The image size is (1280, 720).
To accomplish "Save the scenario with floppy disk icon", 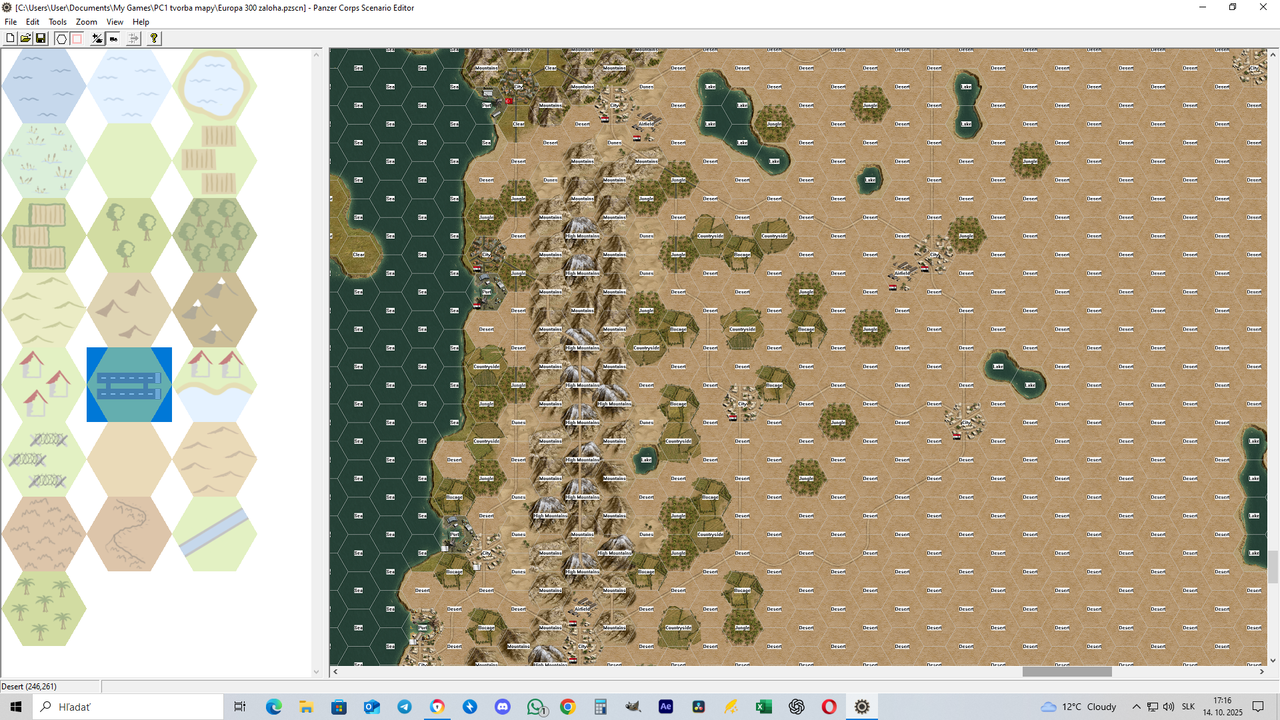I will [41, 38].
